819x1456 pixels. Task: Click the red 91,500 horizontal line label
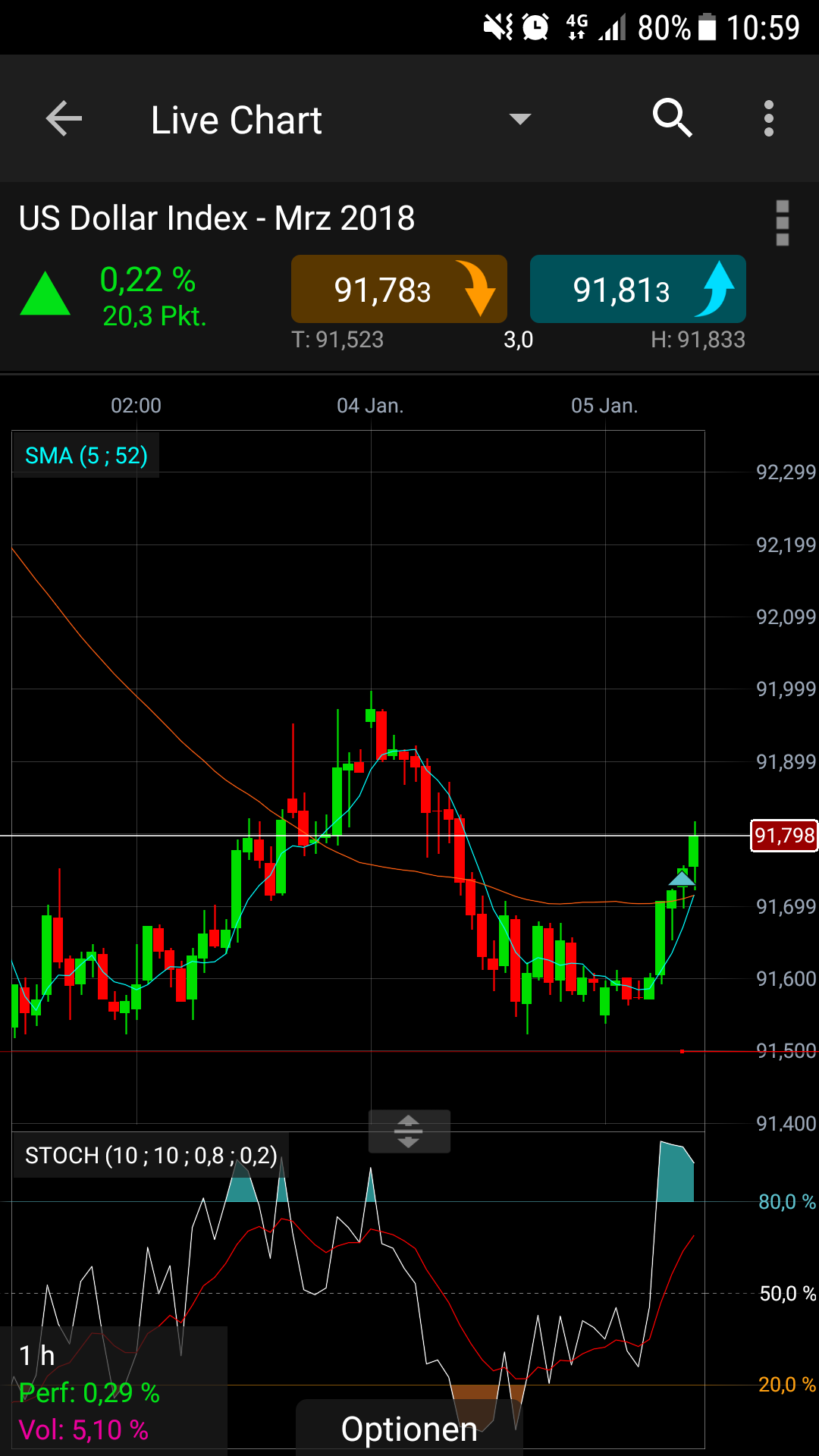tap(786, 1051)
